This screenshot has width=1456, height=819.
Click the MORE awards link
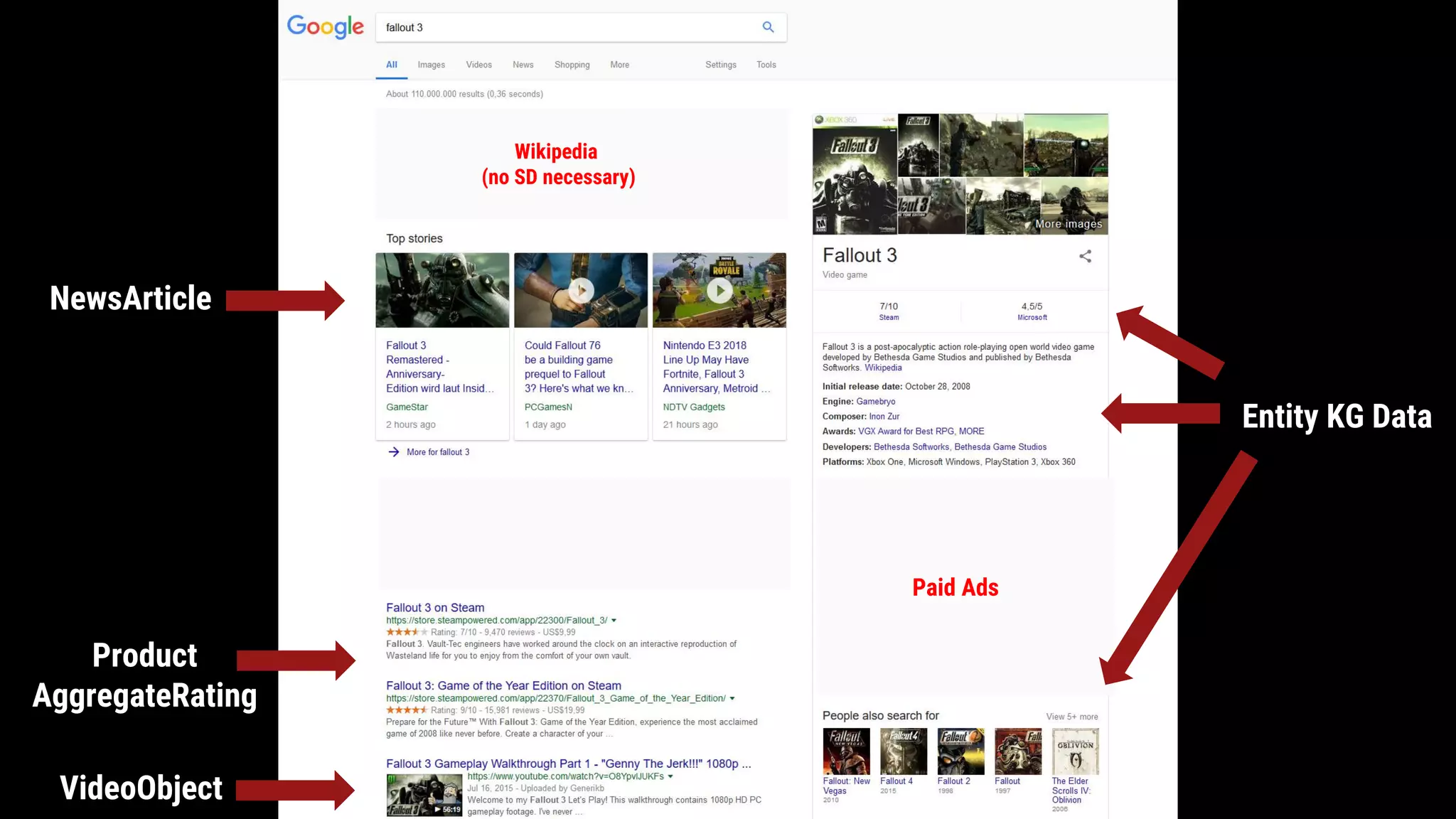[971, 432]
